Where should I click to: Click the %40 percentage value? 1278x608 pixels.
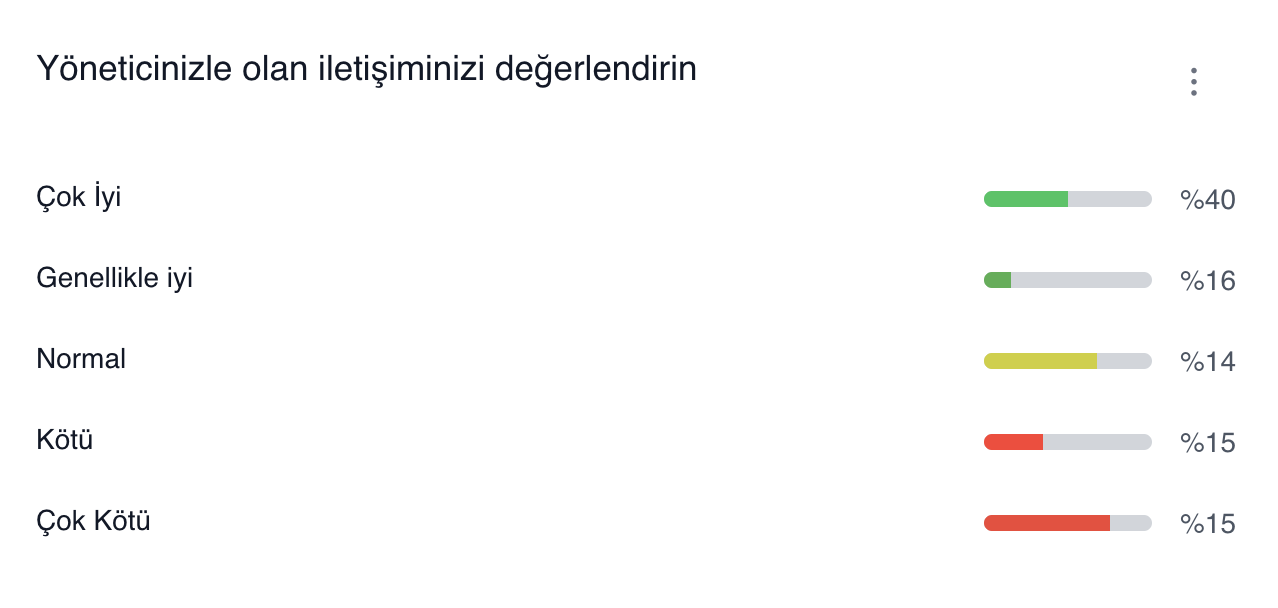(x=1208, y=200)
